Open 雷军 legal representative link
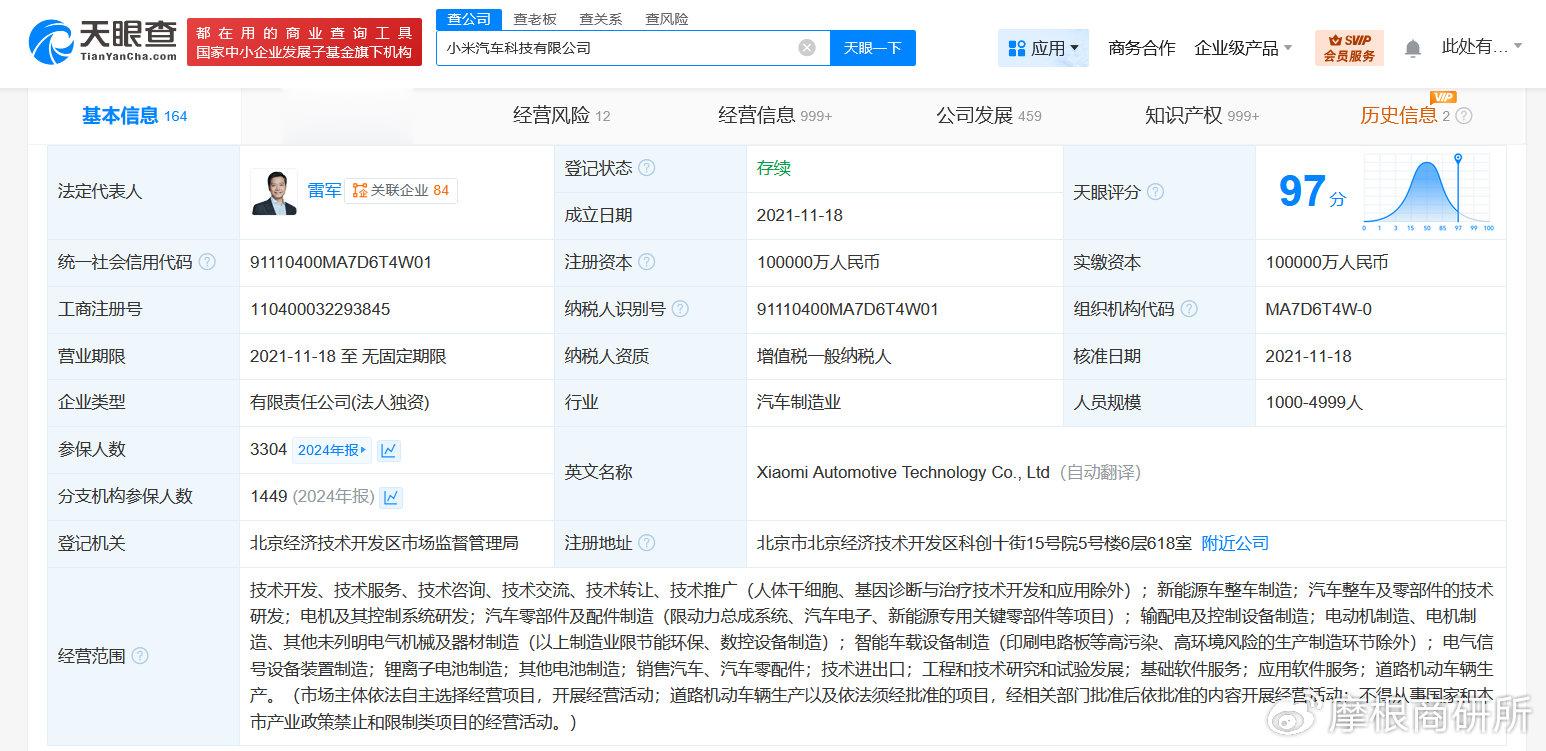This screenshot has width=1546, height=751. coord(324,190)
